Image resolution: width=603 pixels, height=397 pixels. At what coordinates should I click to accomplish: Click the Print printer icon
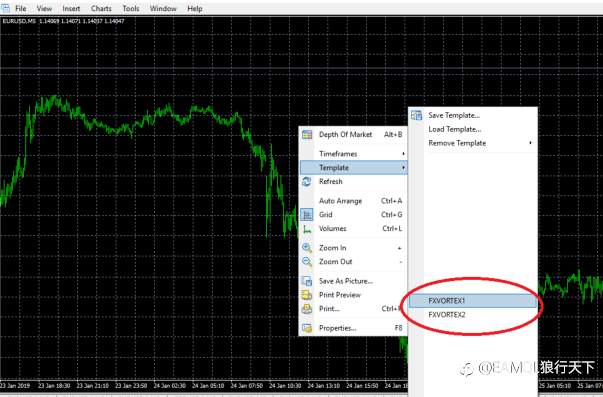[x=307, y=309]
